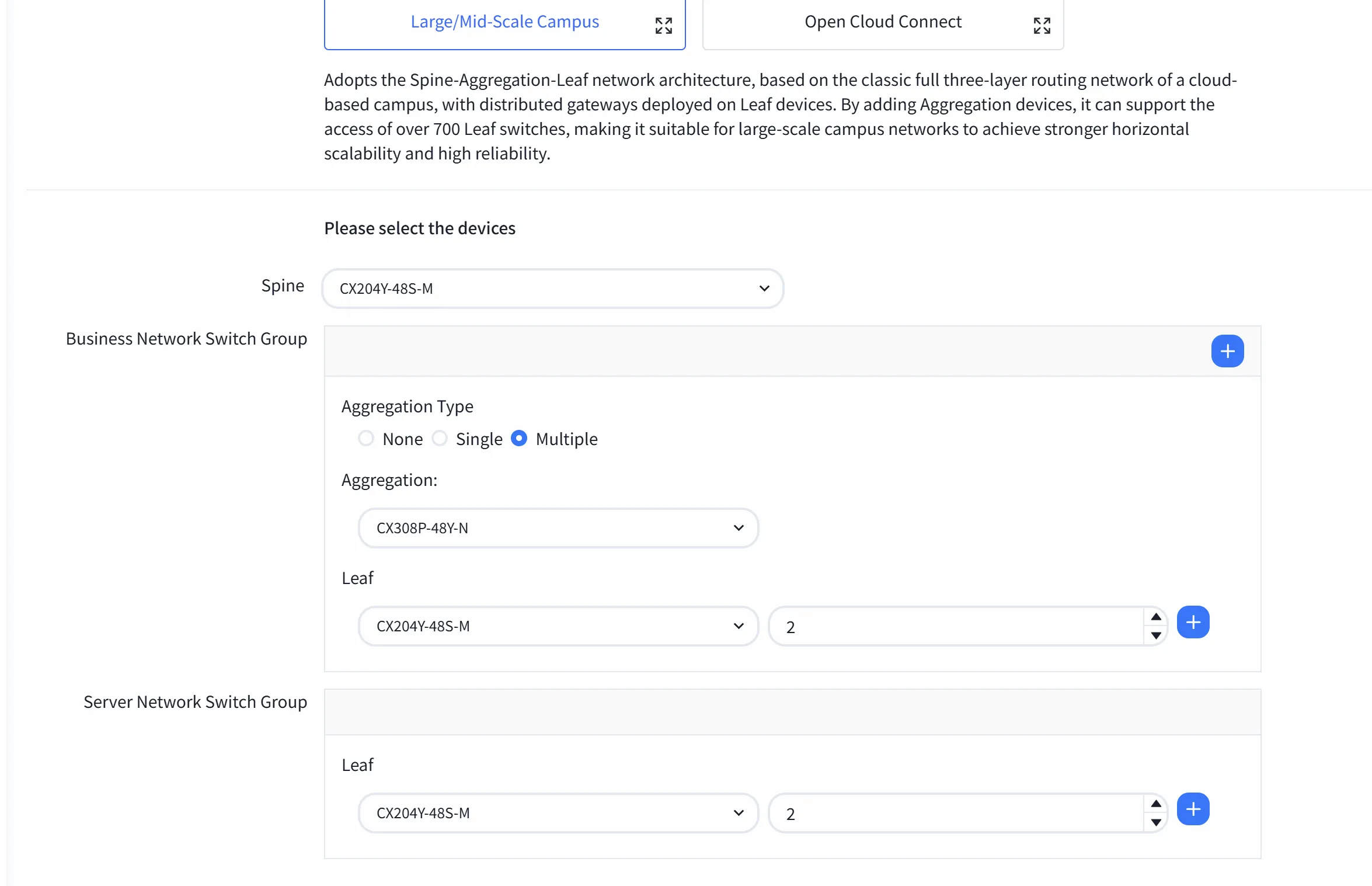The width and height of the screenshot is (1372, 886).
Task: Focus the Business Network Leaf quantity field
Action: 956,626
